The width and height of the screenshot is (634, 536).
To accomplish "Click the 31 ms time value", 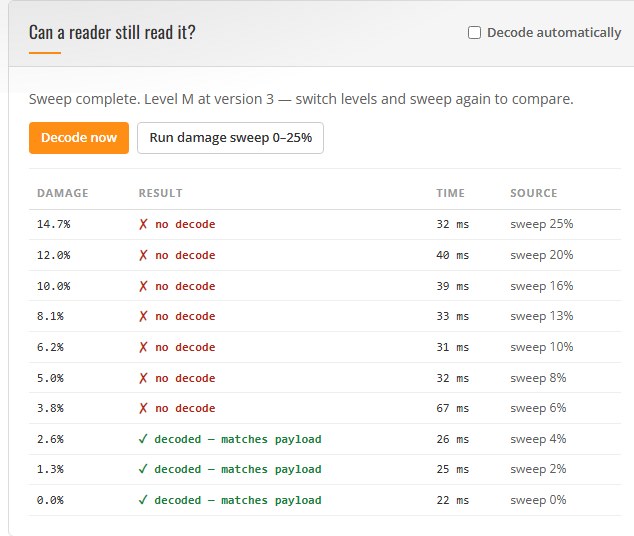I will (453, 347).
